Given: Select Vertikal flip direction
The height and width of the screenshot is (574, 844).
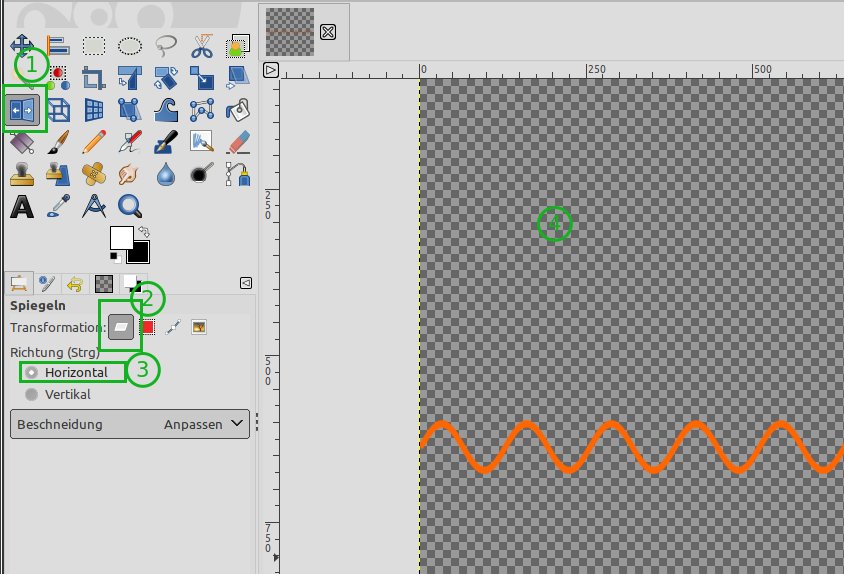Looking at the screenshot, I should (58, 394).
